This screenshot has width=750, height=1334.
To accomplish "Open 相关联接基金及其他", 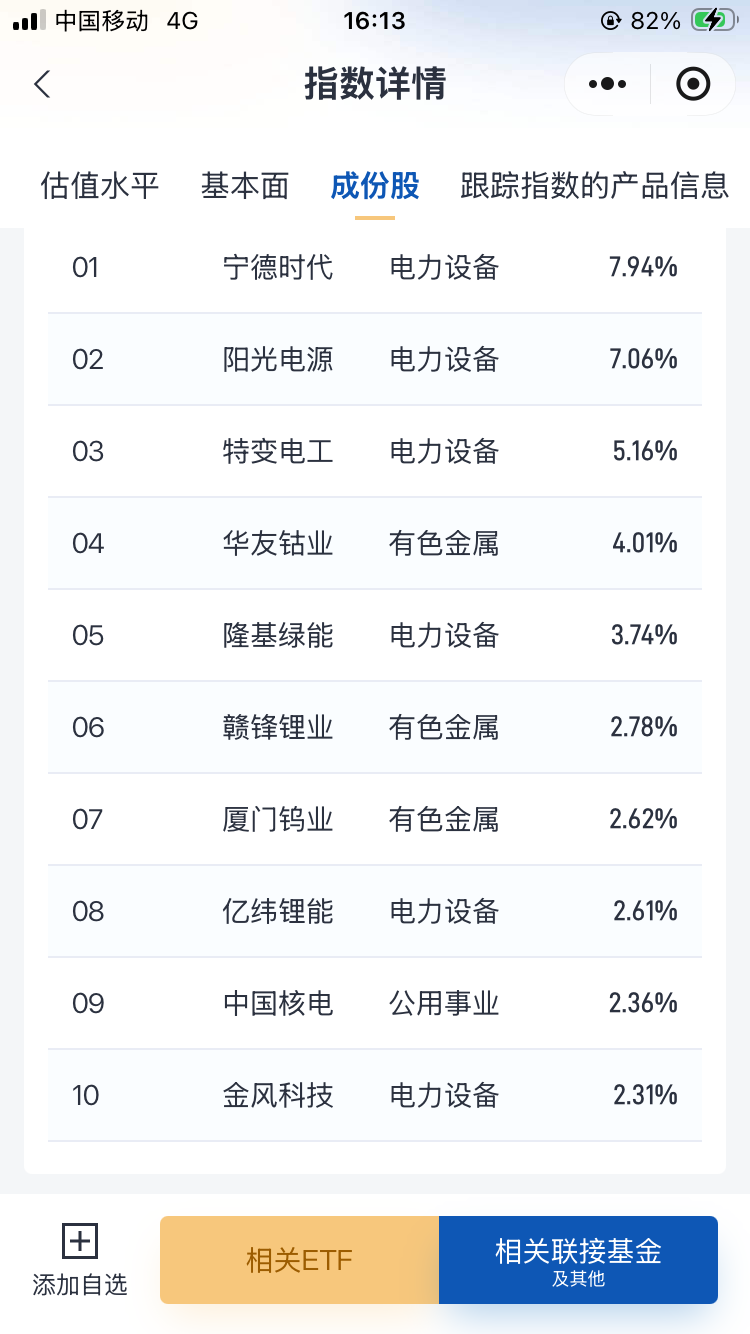I will coord(578,1260).
